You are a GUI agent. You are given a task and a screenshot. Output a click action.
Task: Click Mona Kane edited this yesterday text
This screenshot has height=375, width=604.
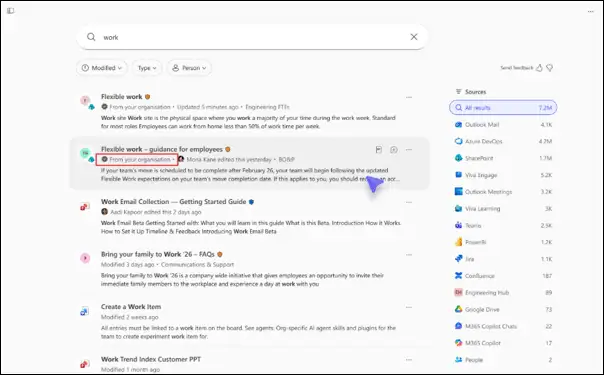pyautogui.click(x=229, y=159)
